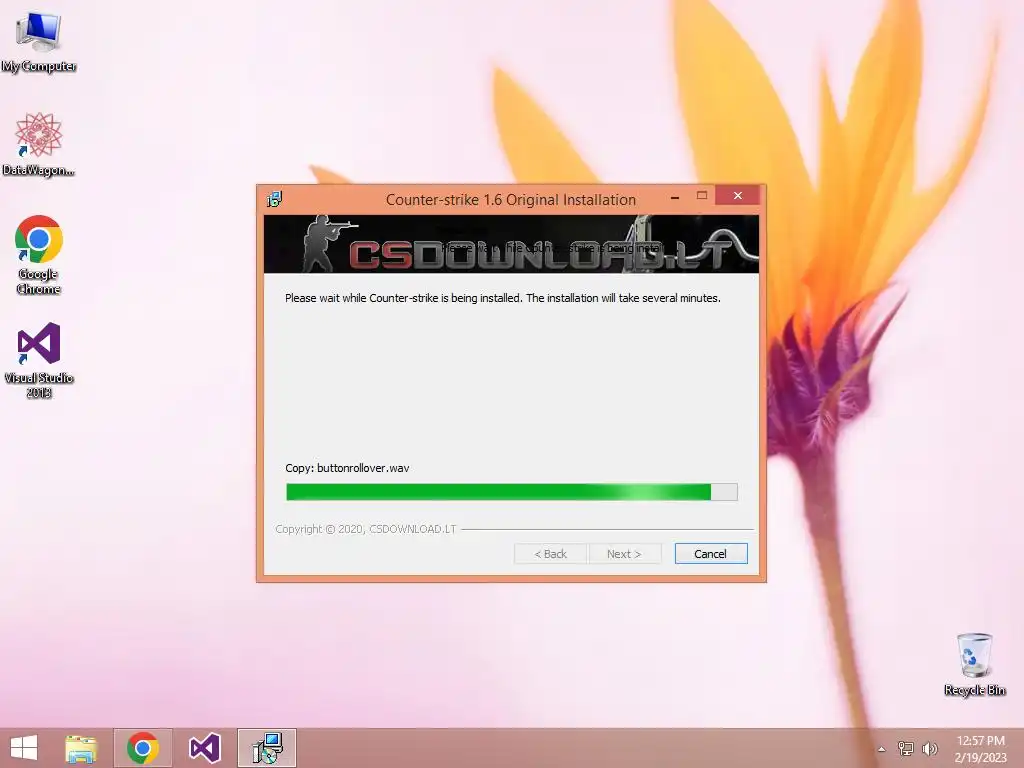Open the Visual Studio 2013 desktop shortcut
1024x768 pixels.
pos(39,360)
